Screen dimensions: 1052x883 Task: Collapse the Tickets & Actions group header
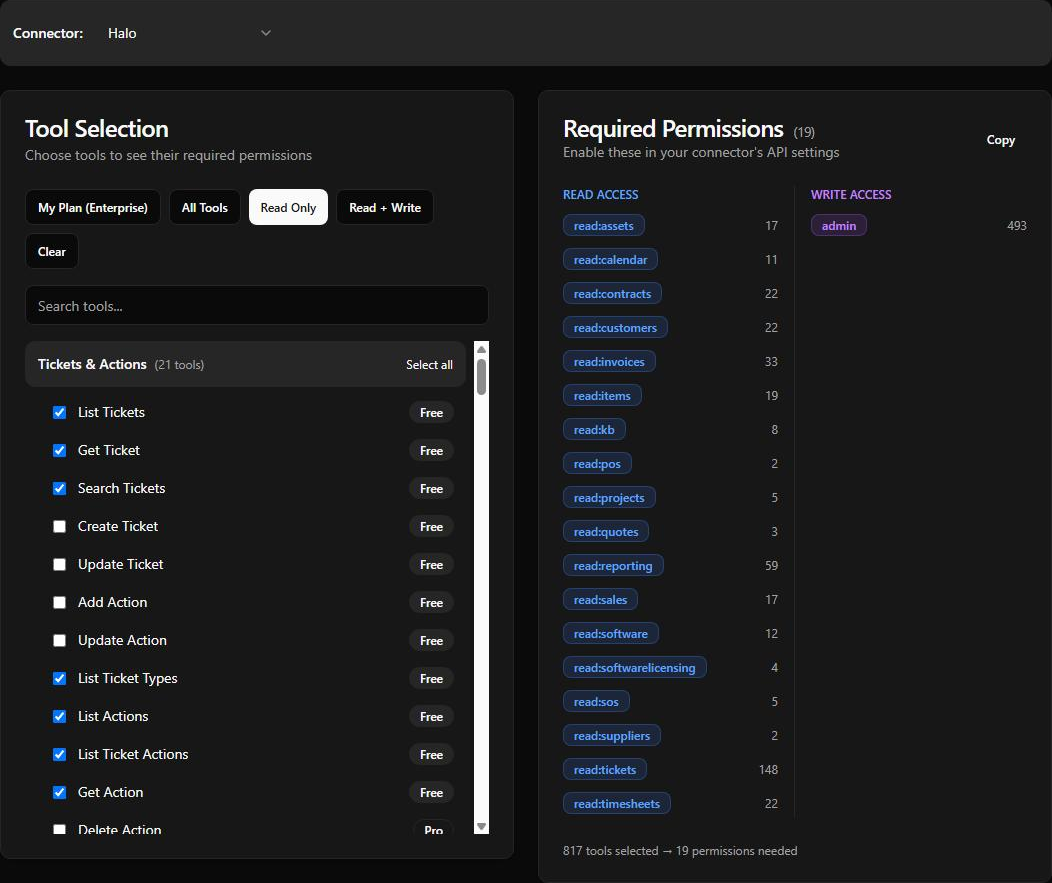point(246,364)
